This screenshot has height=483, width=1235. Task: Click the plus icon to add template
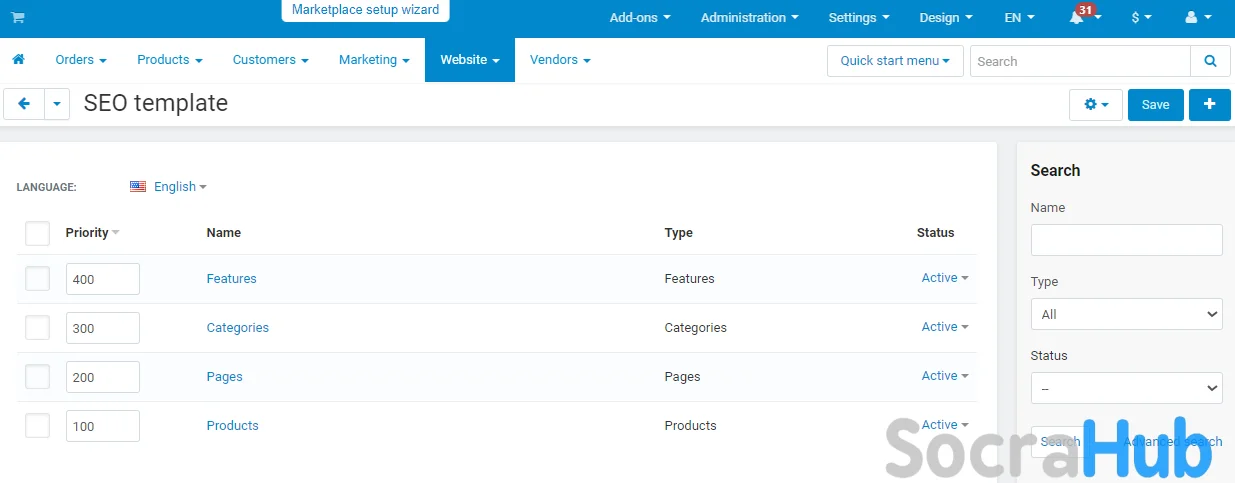point(1209,104)
